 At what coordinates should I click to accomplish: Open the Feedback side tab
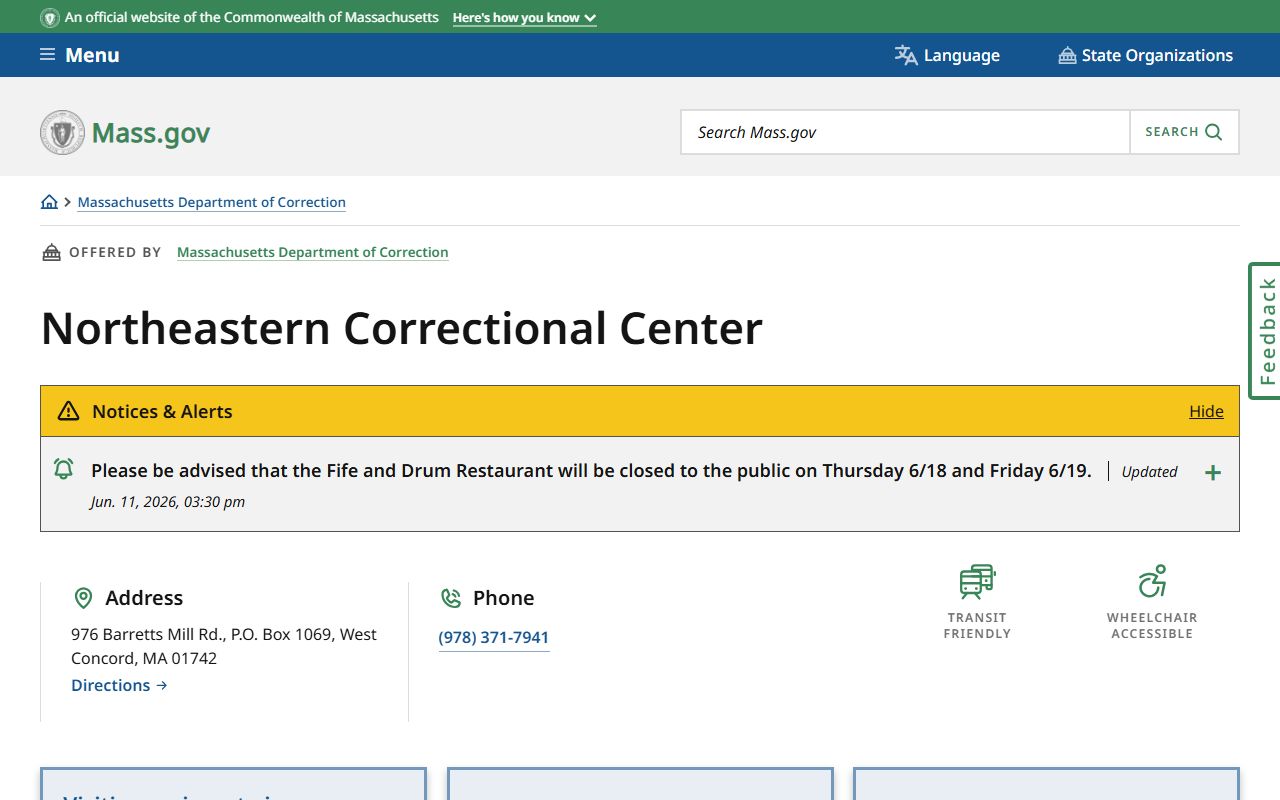point(1265,331)
